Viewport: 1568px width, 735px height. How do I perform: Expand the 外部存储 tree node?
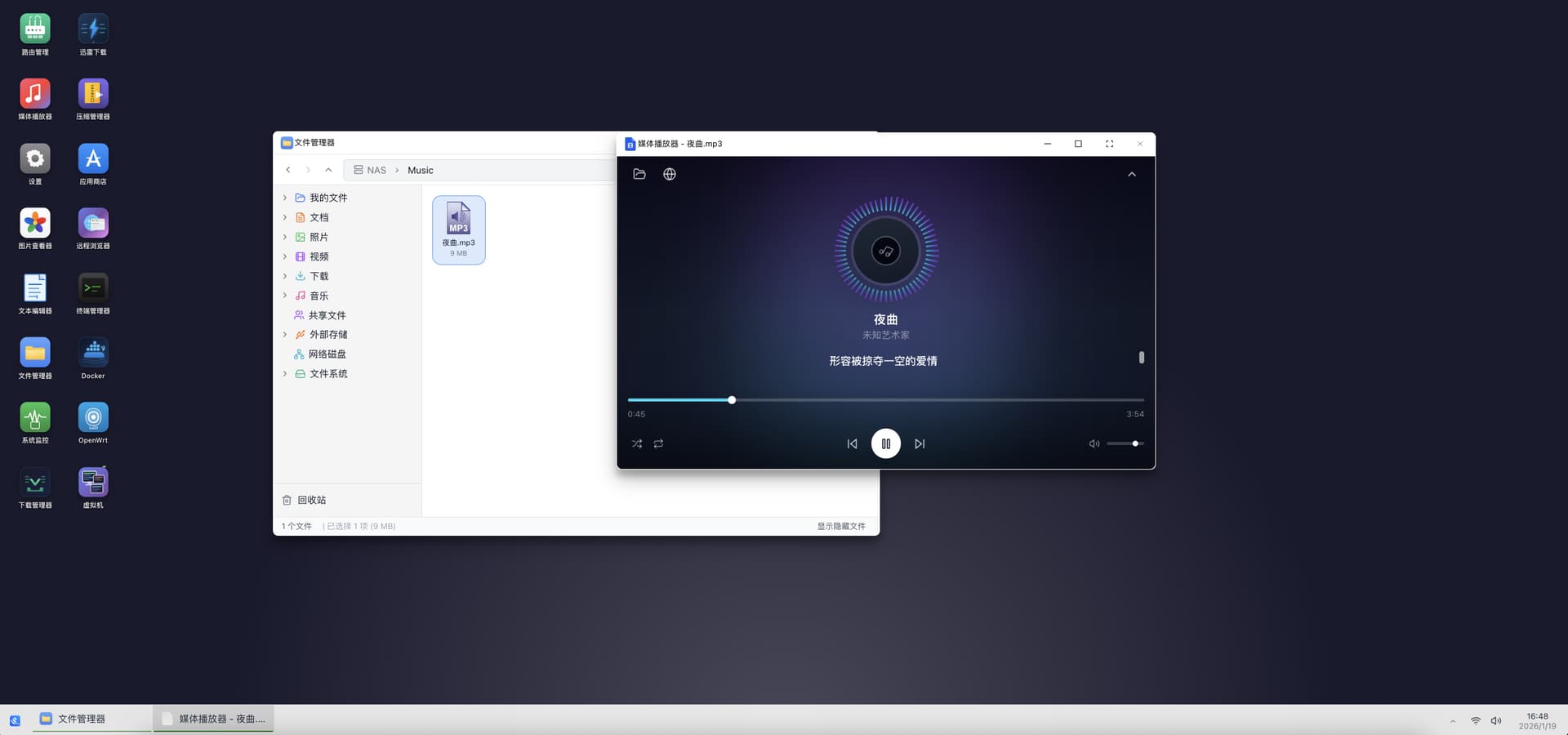[285, 335]
